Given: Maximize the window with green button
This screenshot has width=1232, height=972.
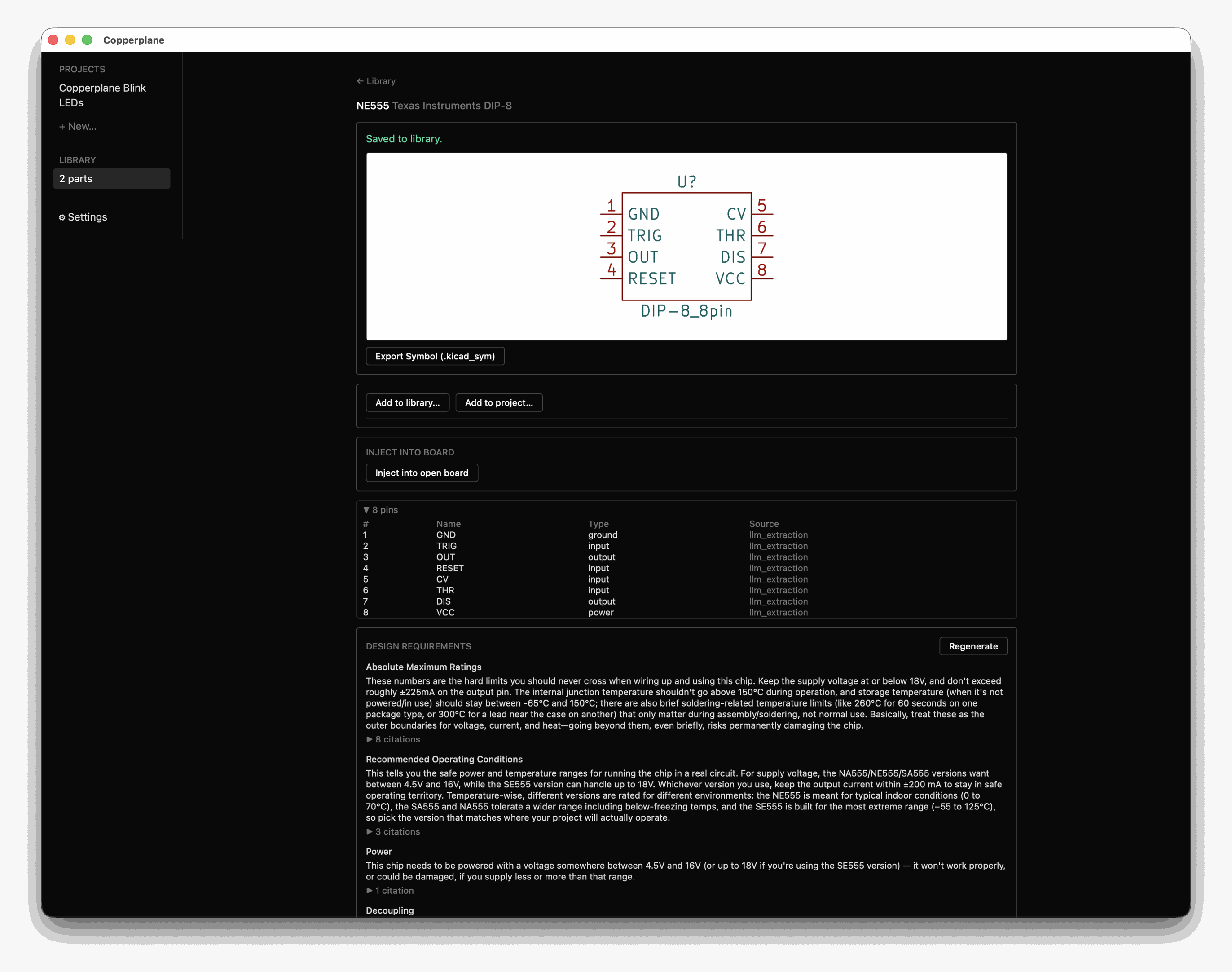Looking at the screenshot, I should click(x=87, y=40).
